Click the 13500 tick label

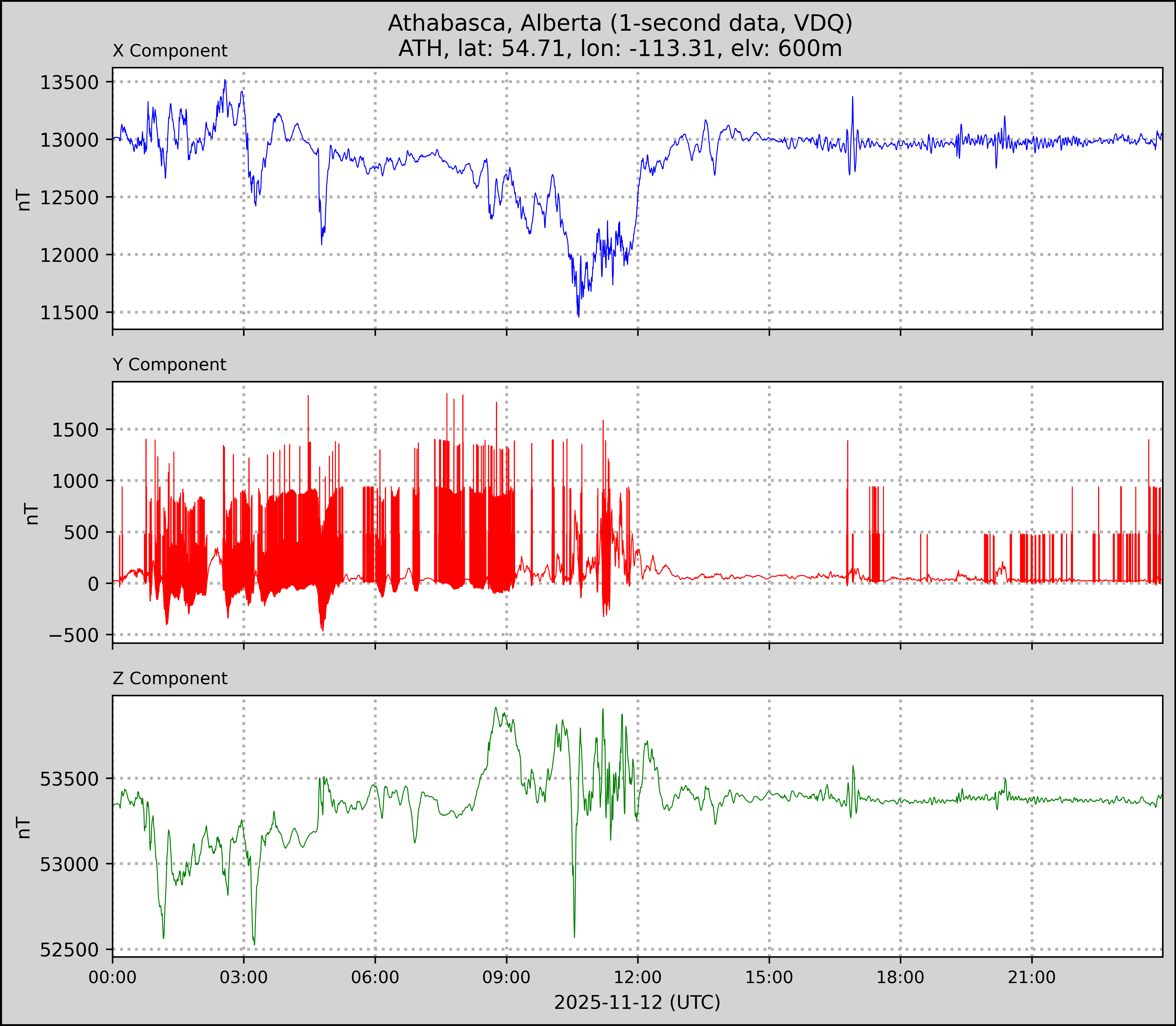[69, 82]
